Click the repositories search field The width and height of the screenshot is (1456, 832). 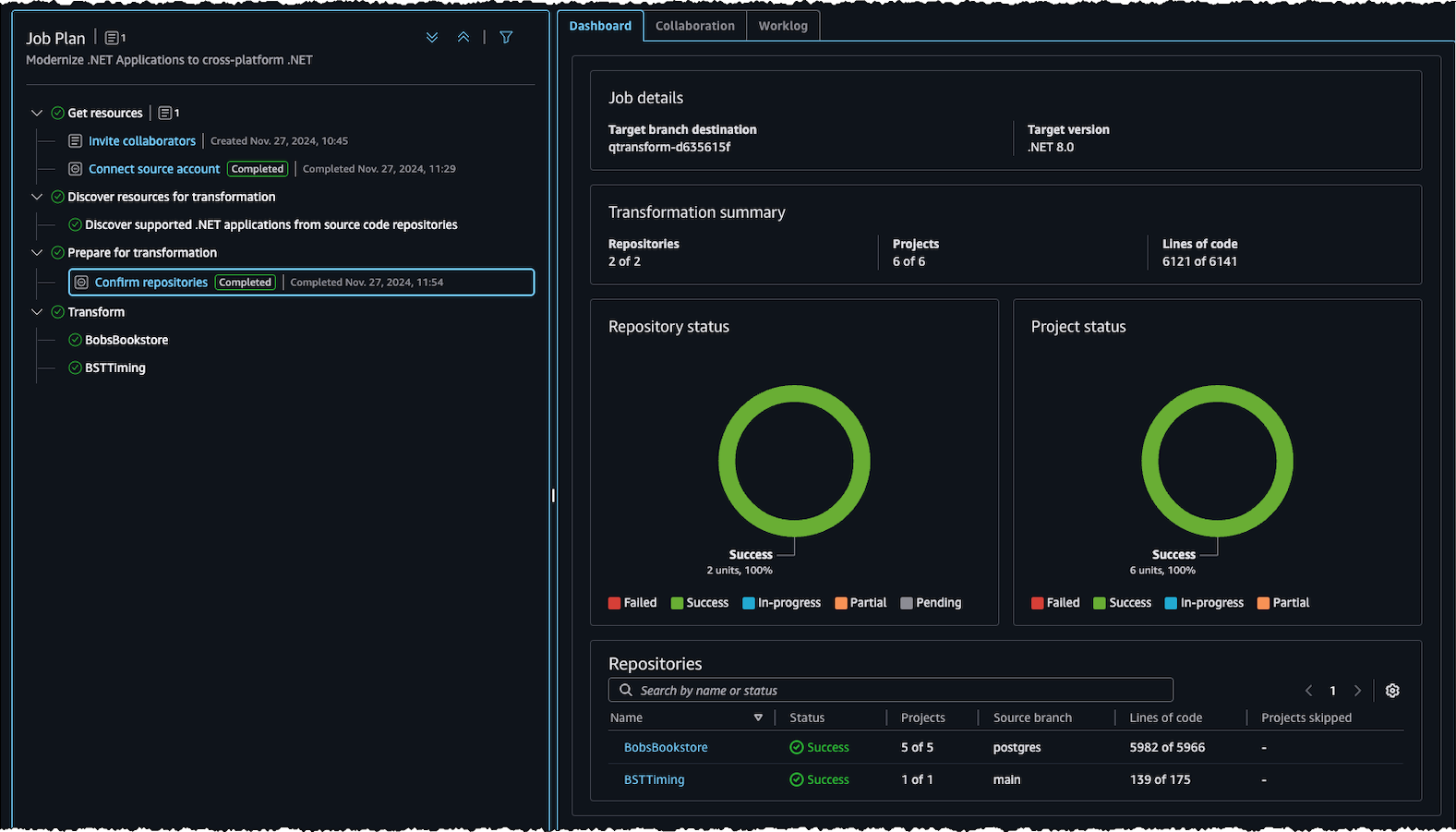891,691
